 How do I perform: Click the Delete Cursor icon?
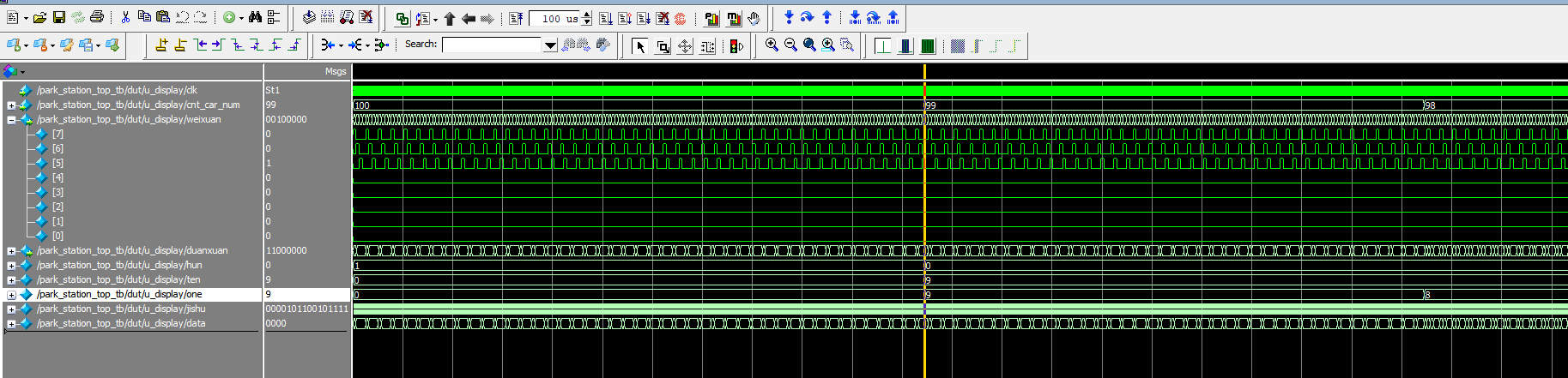pyautogui.click(x=180, y=45)
